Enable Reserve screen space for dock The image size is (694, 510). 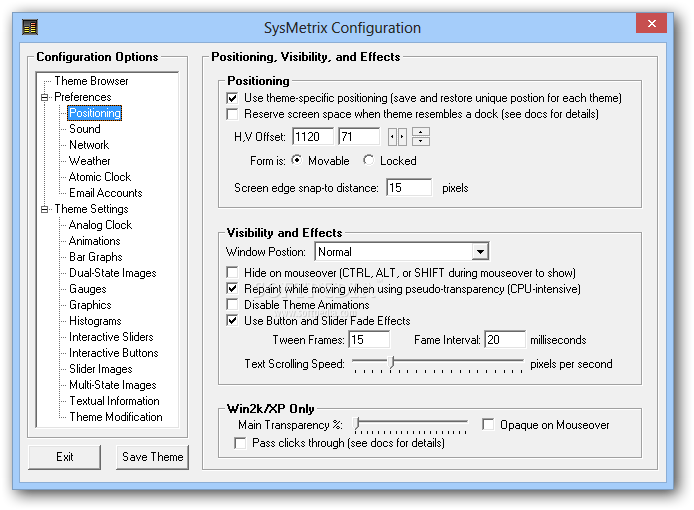232,114
